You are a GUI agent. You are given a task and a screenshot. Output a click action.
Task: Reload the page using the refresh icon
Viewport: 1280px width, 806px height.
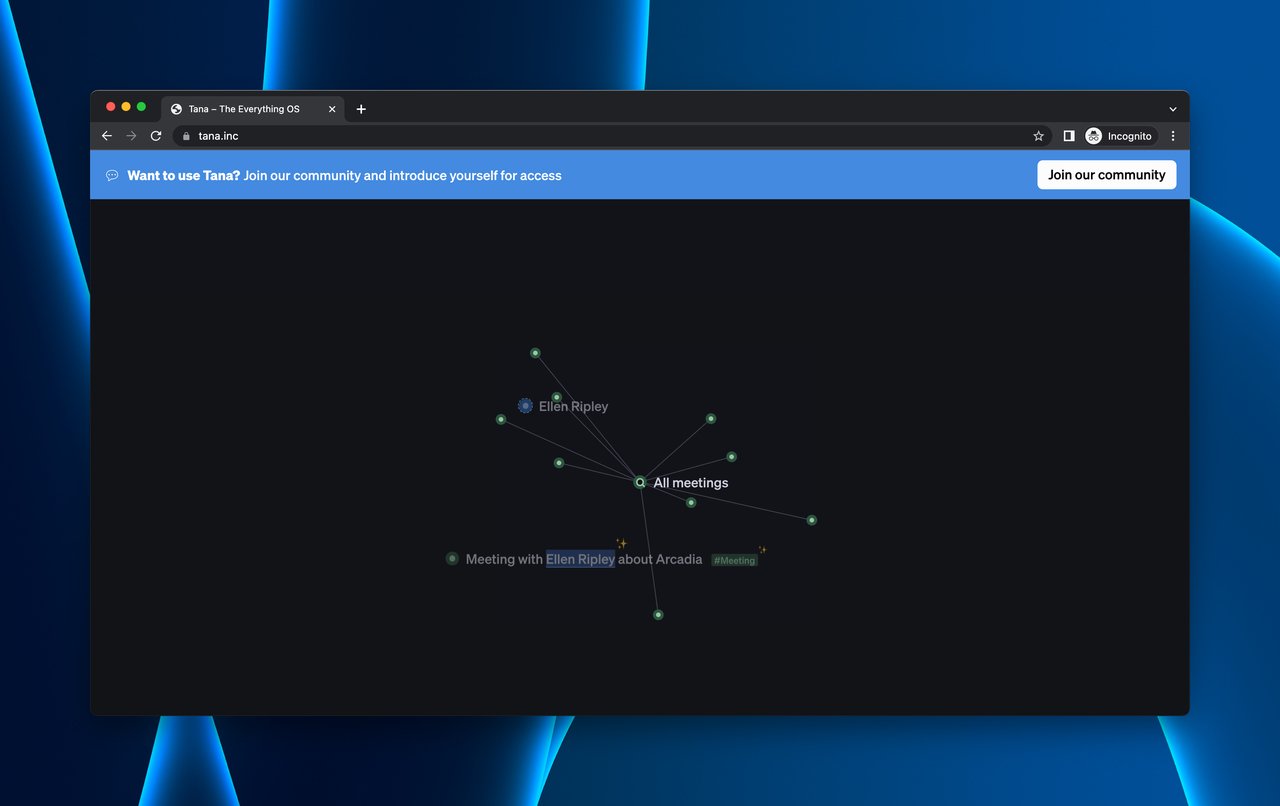[x=156, y=136]
